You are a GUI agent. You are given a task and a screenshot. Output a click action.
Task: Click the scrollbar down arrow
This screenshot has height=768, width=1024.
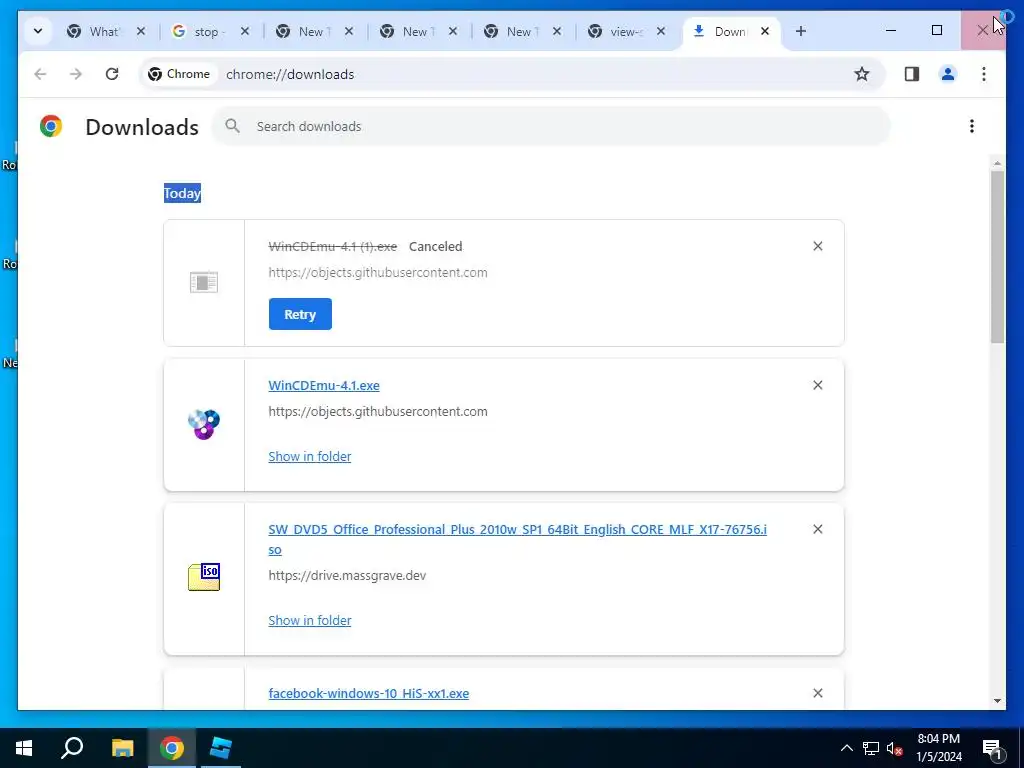997,701
